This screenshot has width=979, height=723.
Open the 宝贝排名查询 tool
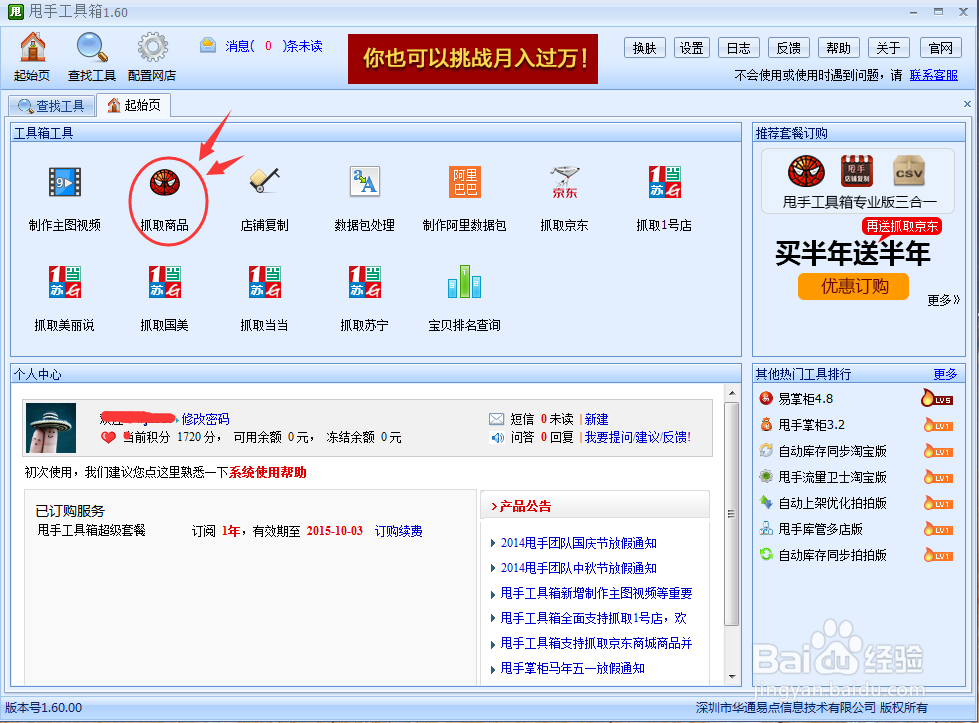click(x=464, y=306)
